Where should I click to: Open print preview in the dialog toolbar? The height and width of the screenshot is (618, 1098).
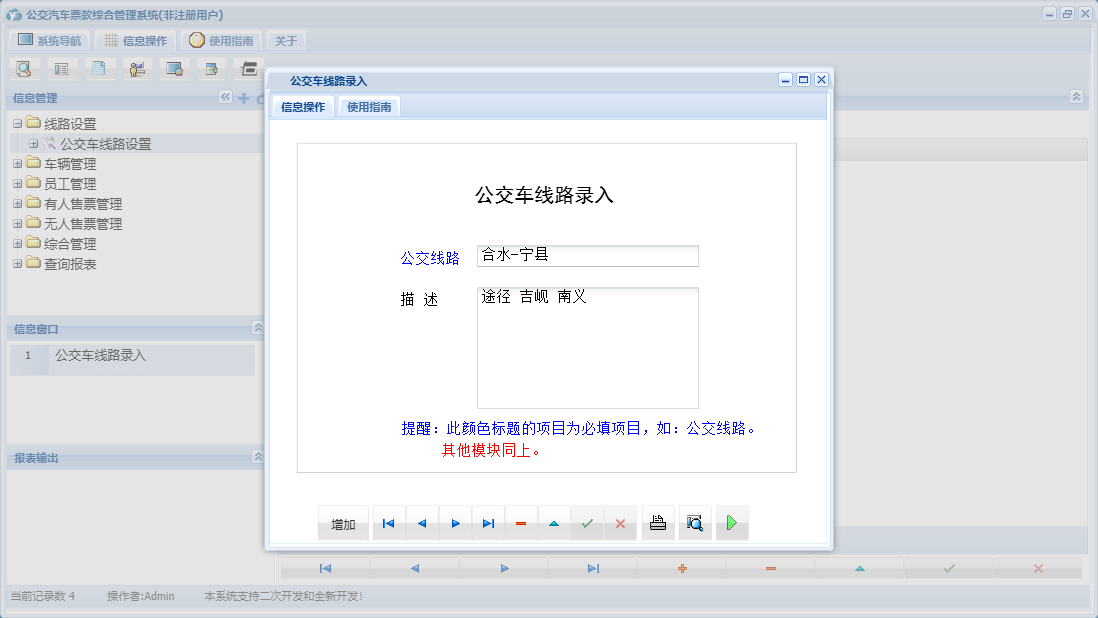click(694, 522)
